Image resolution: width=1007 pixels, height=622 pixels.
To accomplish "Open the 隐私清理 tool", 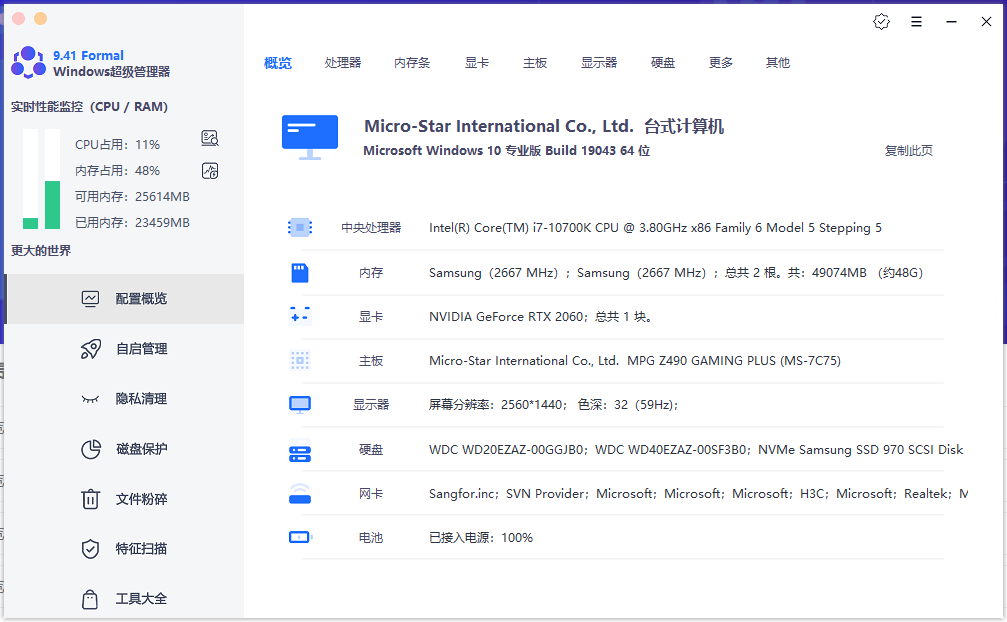I will 122,399.
